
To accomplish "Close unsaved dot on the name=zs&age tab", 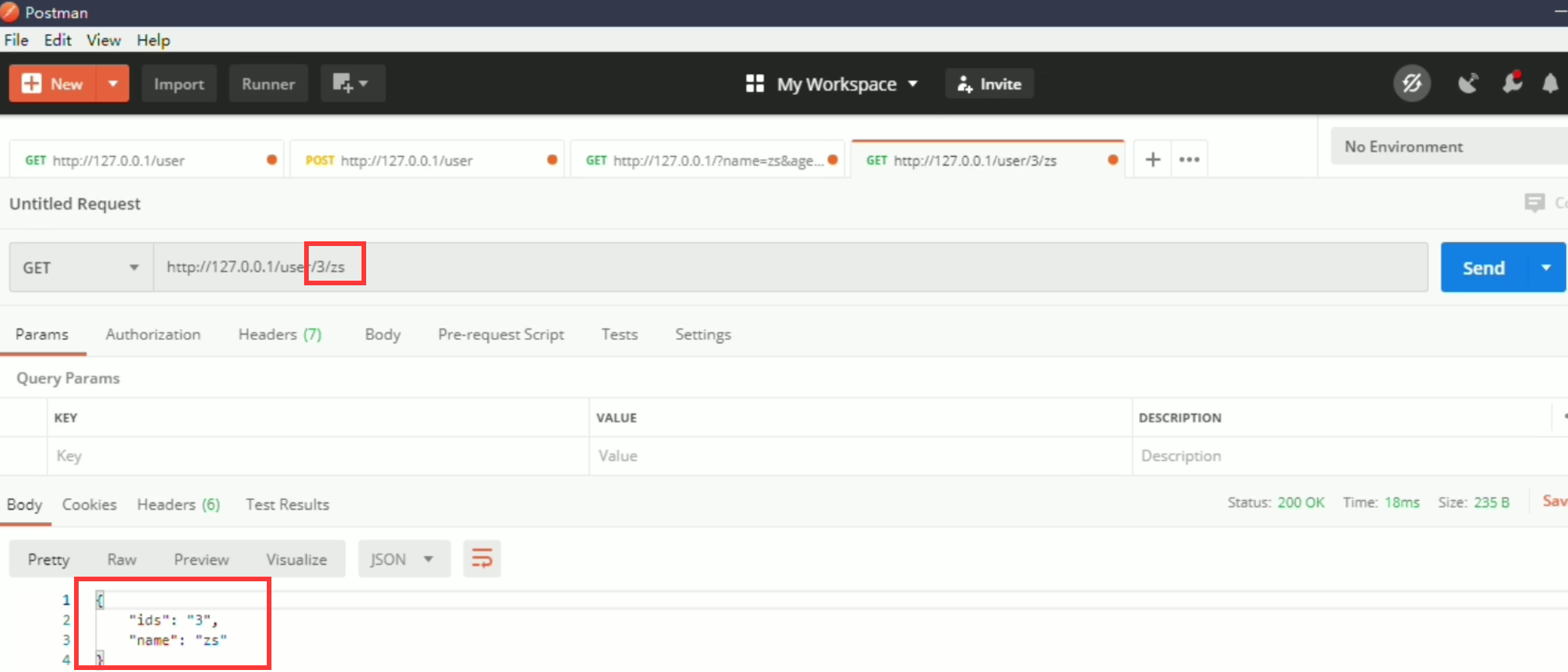I will [832, 160].
